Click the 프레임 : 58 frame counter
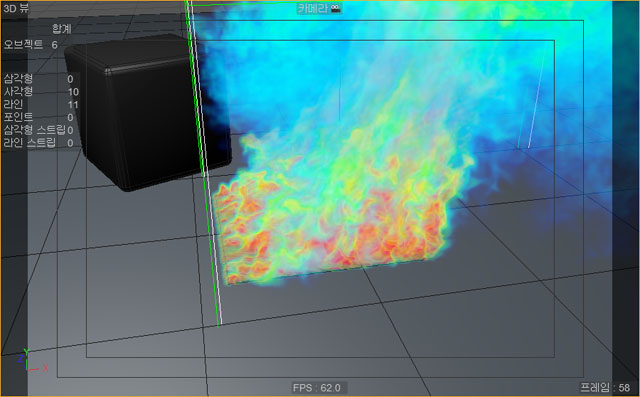This screenshot has width=640, height=397. [x=605, y=387]
